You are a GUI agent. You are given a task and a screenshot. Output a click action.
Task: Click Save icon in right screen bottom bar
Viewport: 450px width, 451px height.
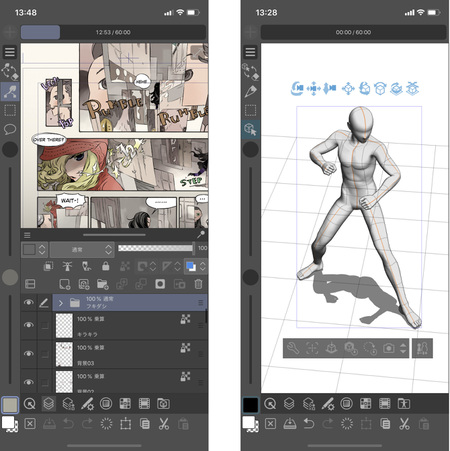click(x=290, y=424)
